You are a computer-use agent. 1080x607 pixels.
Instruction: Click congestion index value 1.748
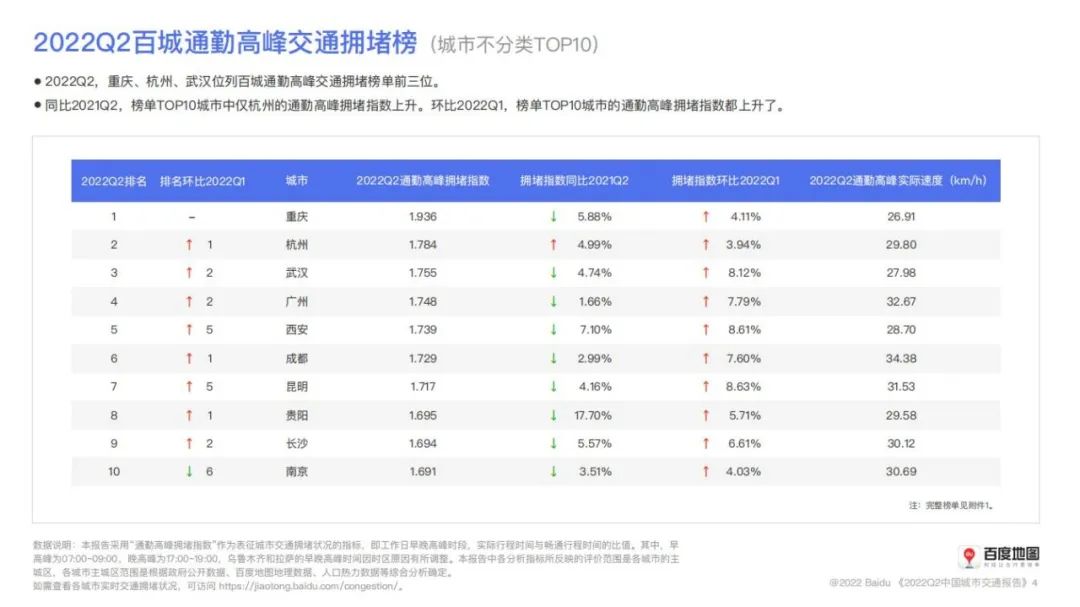pyautogui.click(x=423, y=302)
